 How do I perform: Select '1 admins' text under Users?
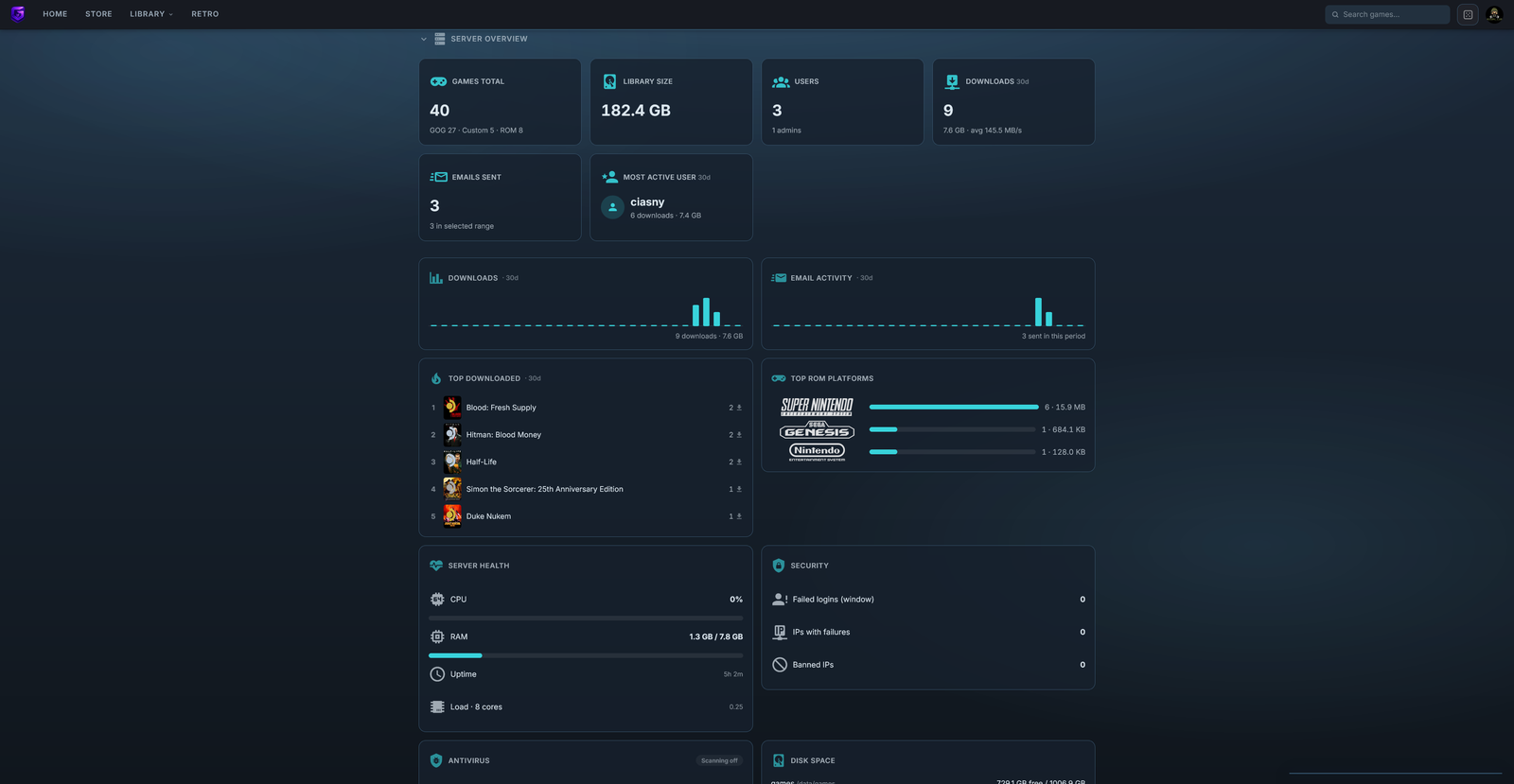pyautogui.click(x=786, y=131)
